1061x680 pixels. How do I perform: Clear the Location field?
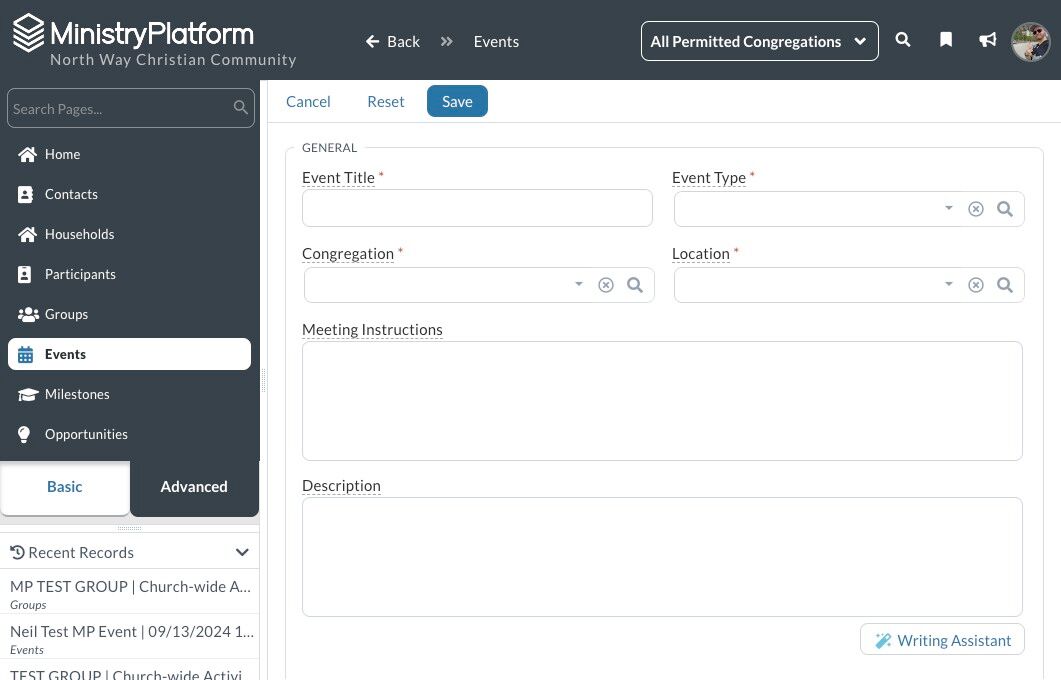(x=975, y=285)
